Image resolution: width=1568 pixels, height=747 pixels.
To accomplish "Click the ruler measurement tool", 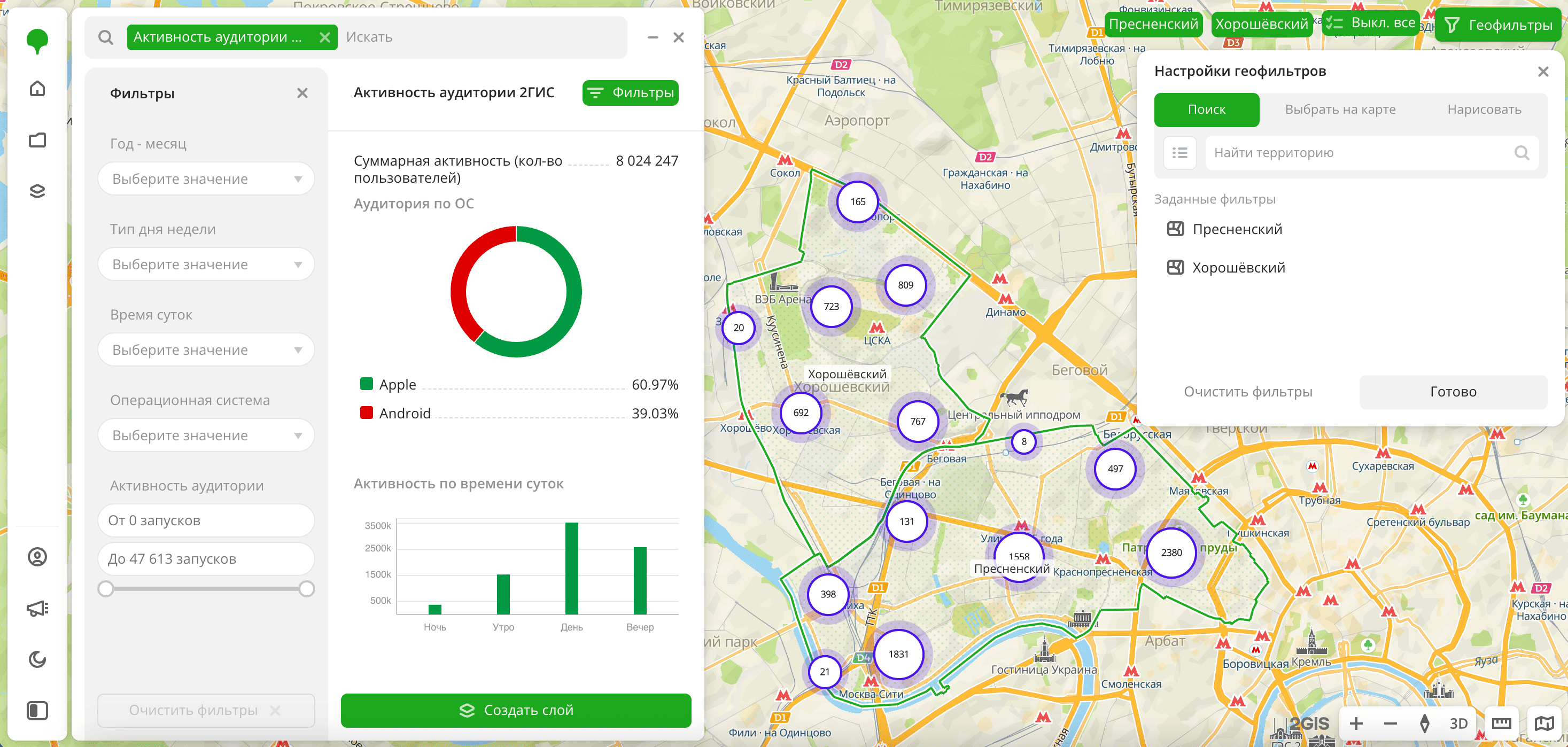I will pyautogui.click(x=1501, y=722).
